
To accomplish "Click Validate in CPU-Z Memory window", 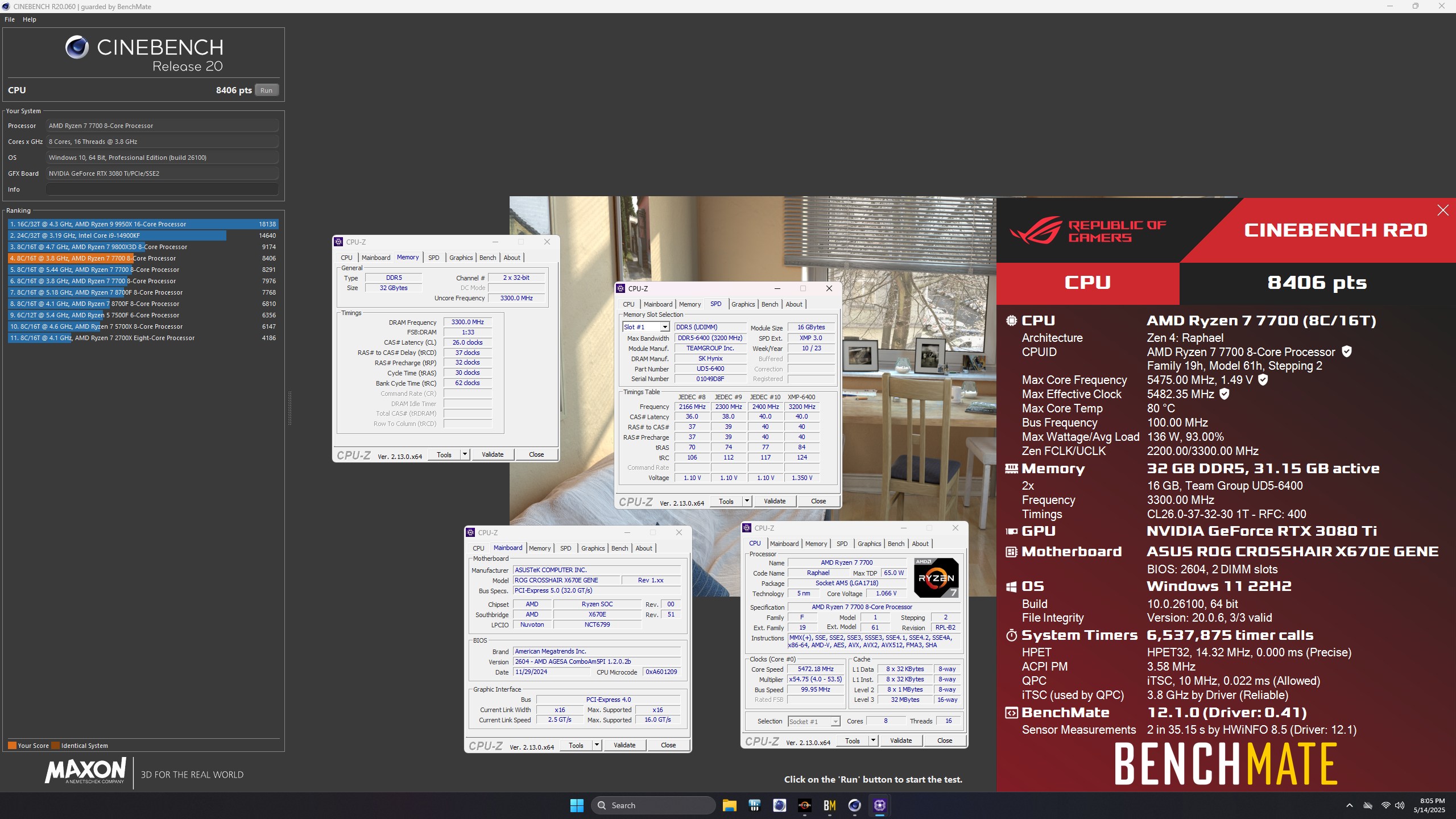I will [493, 454].
